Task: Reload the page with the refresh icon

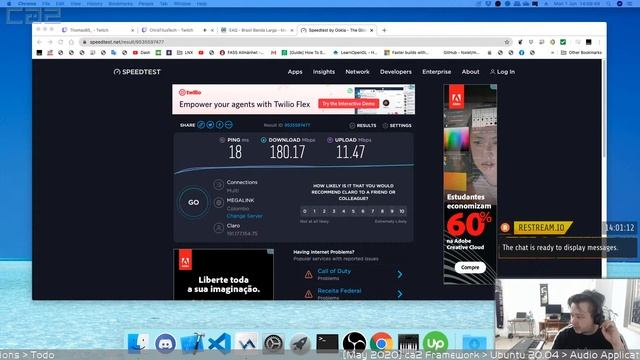Action: (60, 42)
